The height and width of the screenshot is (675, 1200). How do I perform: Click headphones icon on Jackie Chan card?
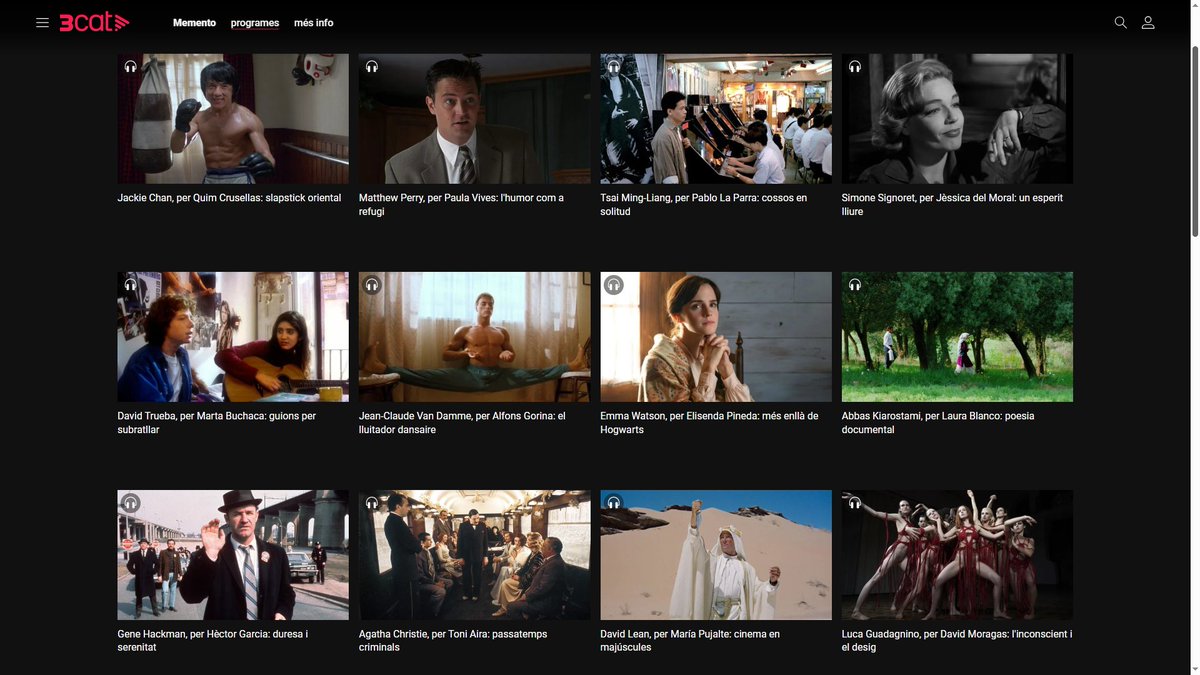(x=131, y=66)
